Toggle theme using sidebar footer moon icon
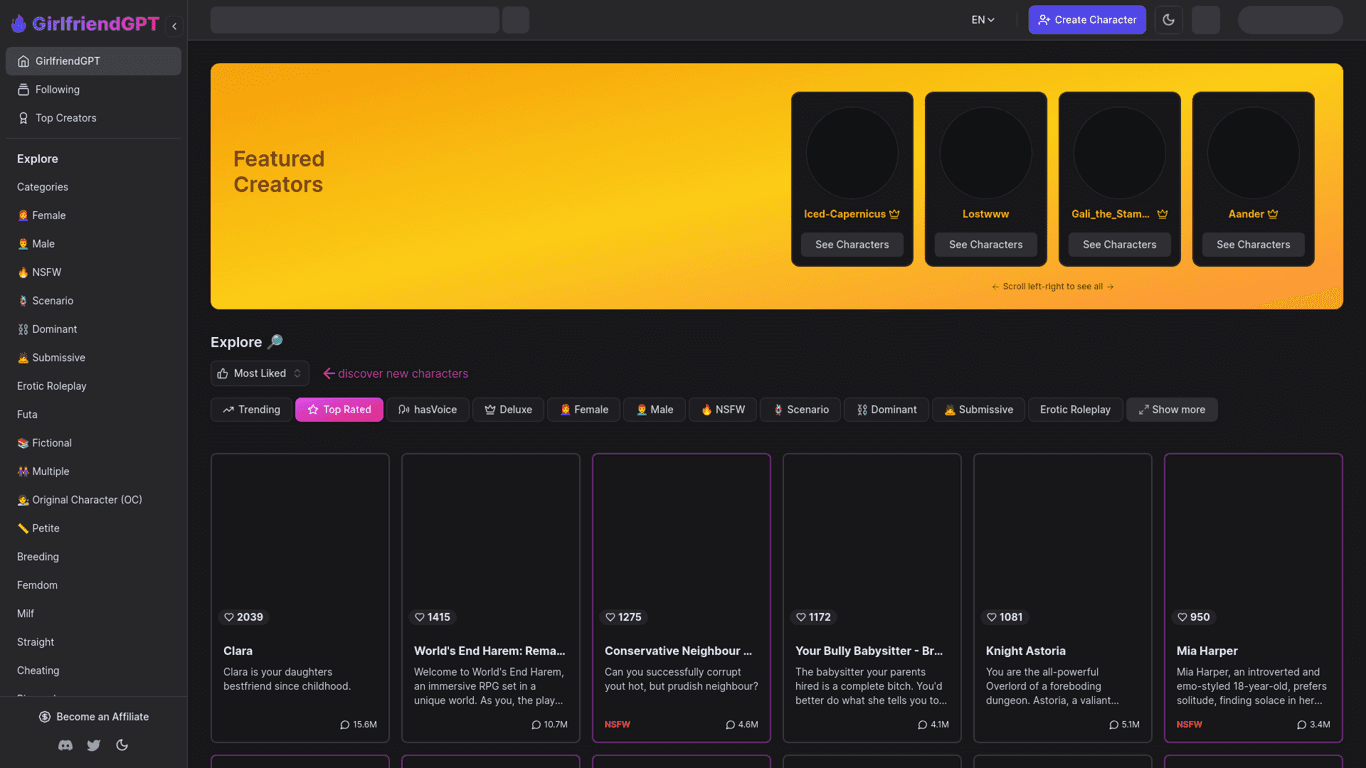This screenshot has width=1366, height=768. tap(122, 745)
